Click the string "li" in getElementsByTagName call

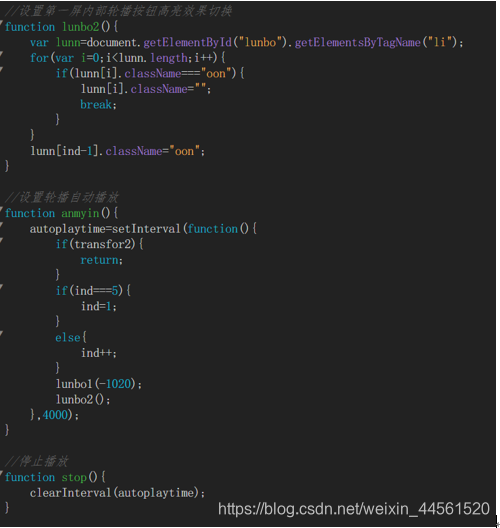[x=439, y=42]
